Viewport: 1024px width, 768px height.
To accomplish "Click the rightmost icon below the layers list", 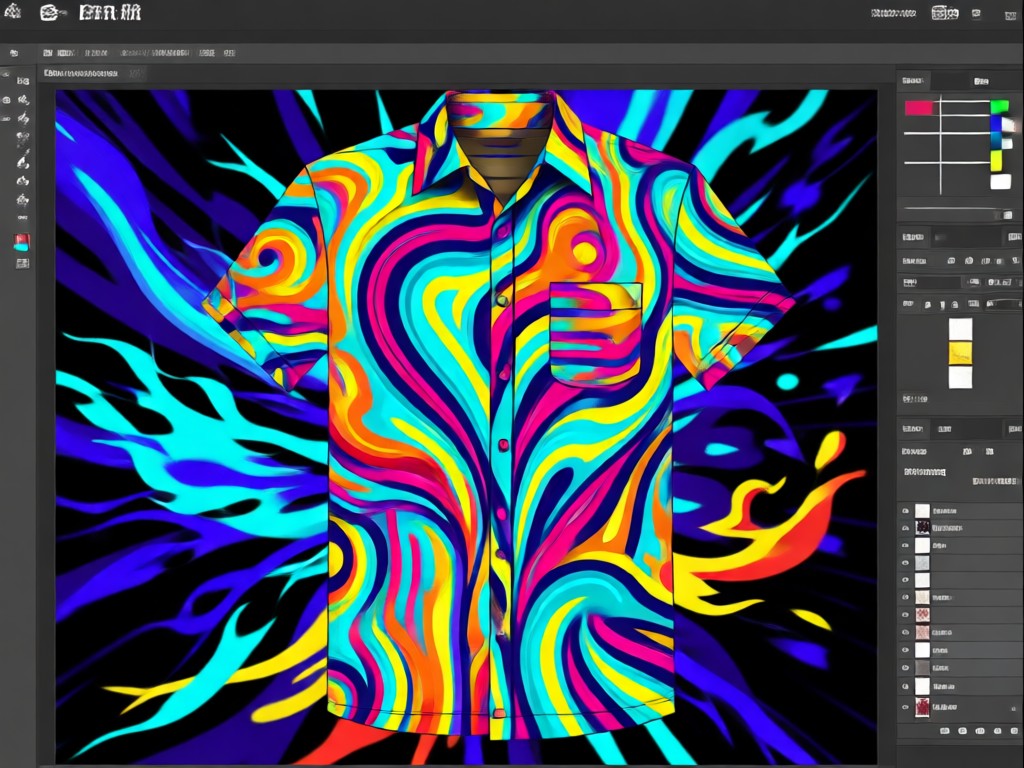I will point(1016,731).
